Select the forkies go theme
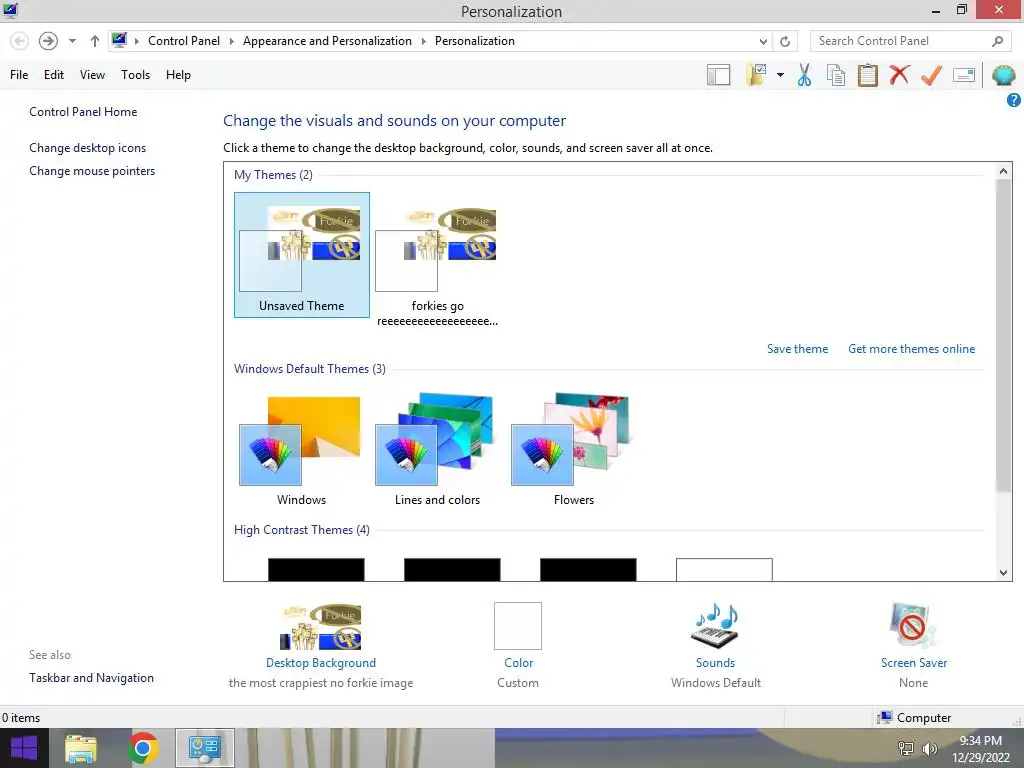 (x=437, y=261)
